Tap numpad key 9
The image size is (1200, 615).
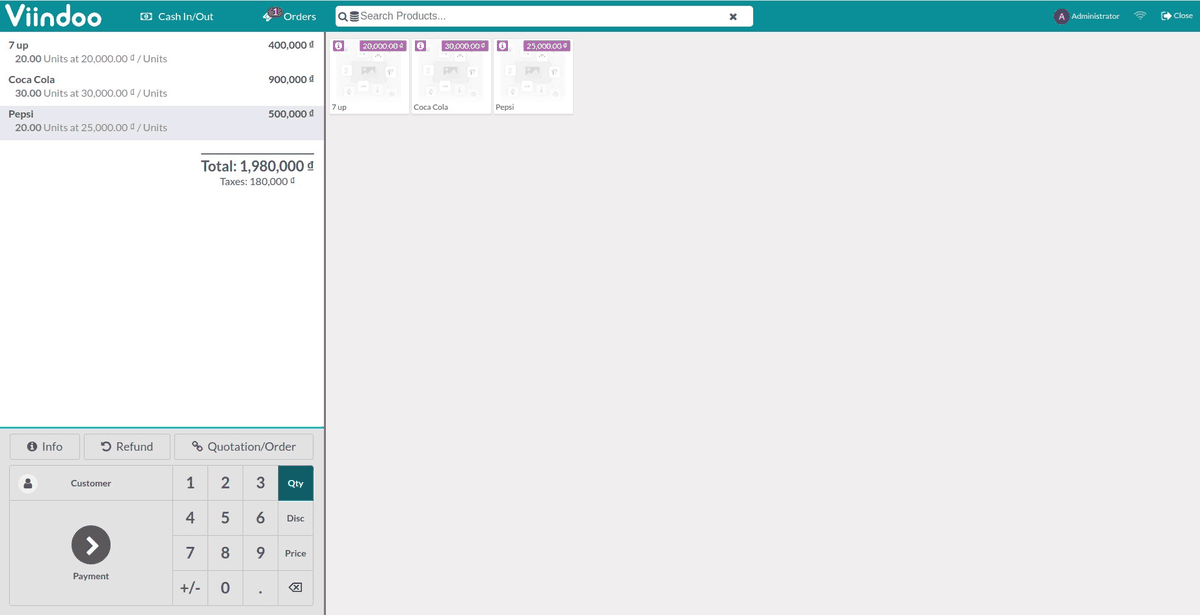click(x=260, y=553)
